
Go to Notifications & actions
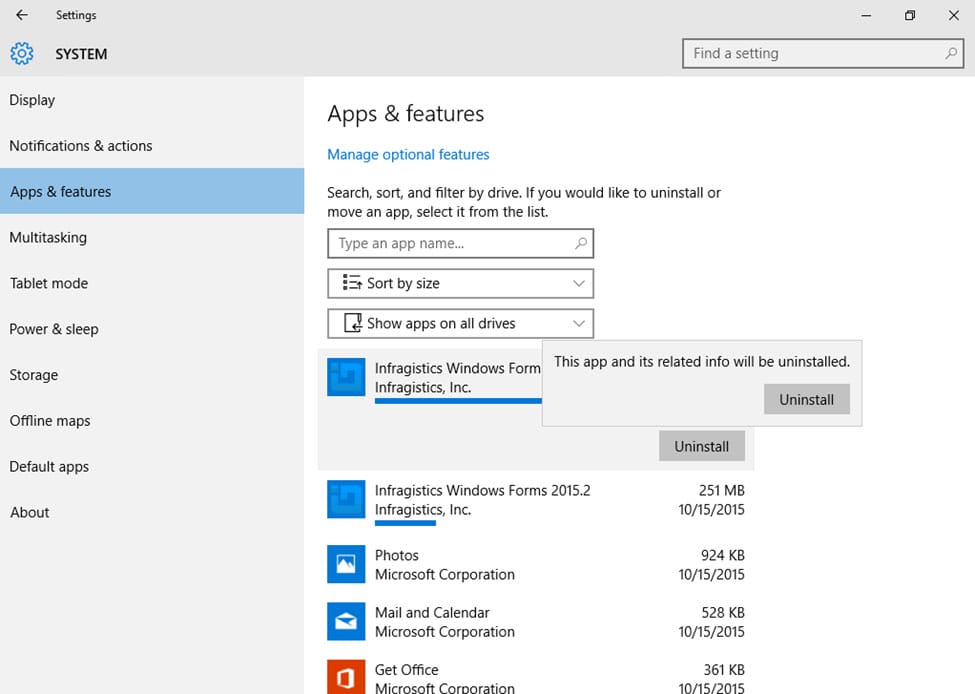(81, 146)
